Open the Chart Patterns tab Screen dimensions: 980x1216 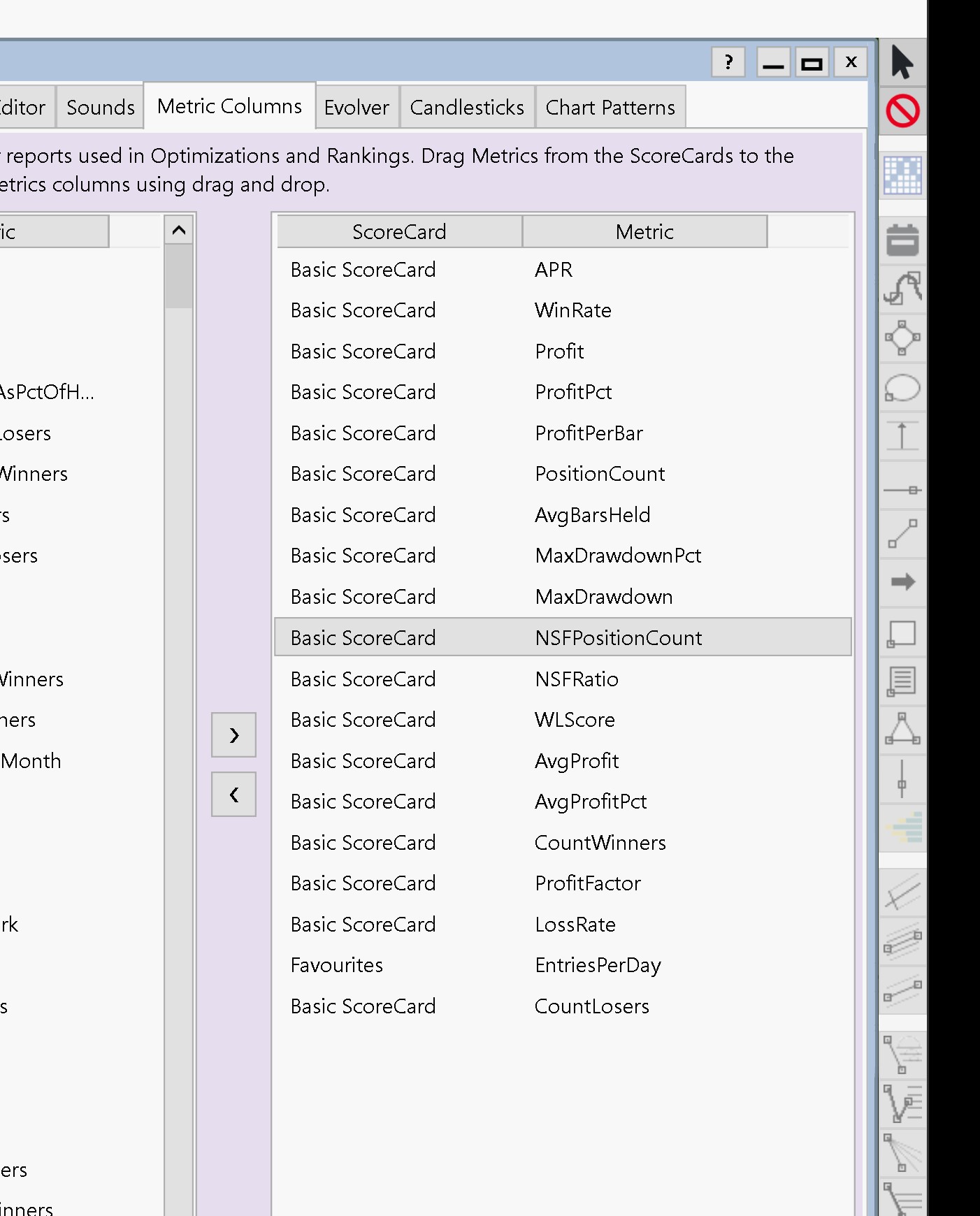(x=610, y=107)
